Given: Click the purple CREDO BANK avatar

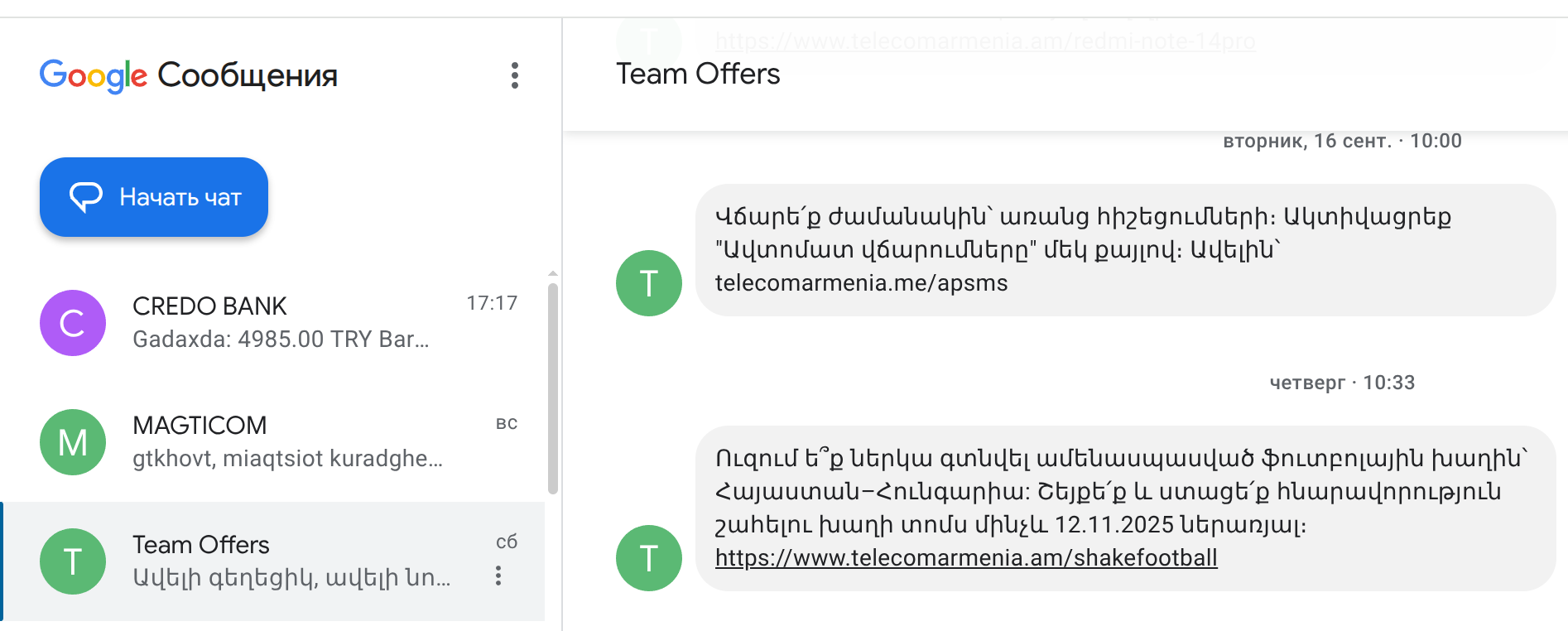Looking at the screenshot, I should tap(73, 323).
